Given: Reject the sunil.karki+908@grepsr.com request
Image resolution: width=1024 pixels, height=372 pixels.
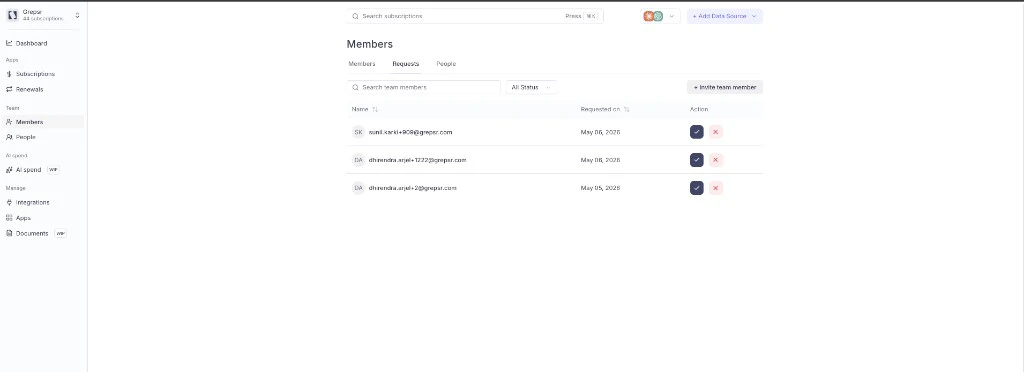Looking at the screenshot, I should coord(716,132).
